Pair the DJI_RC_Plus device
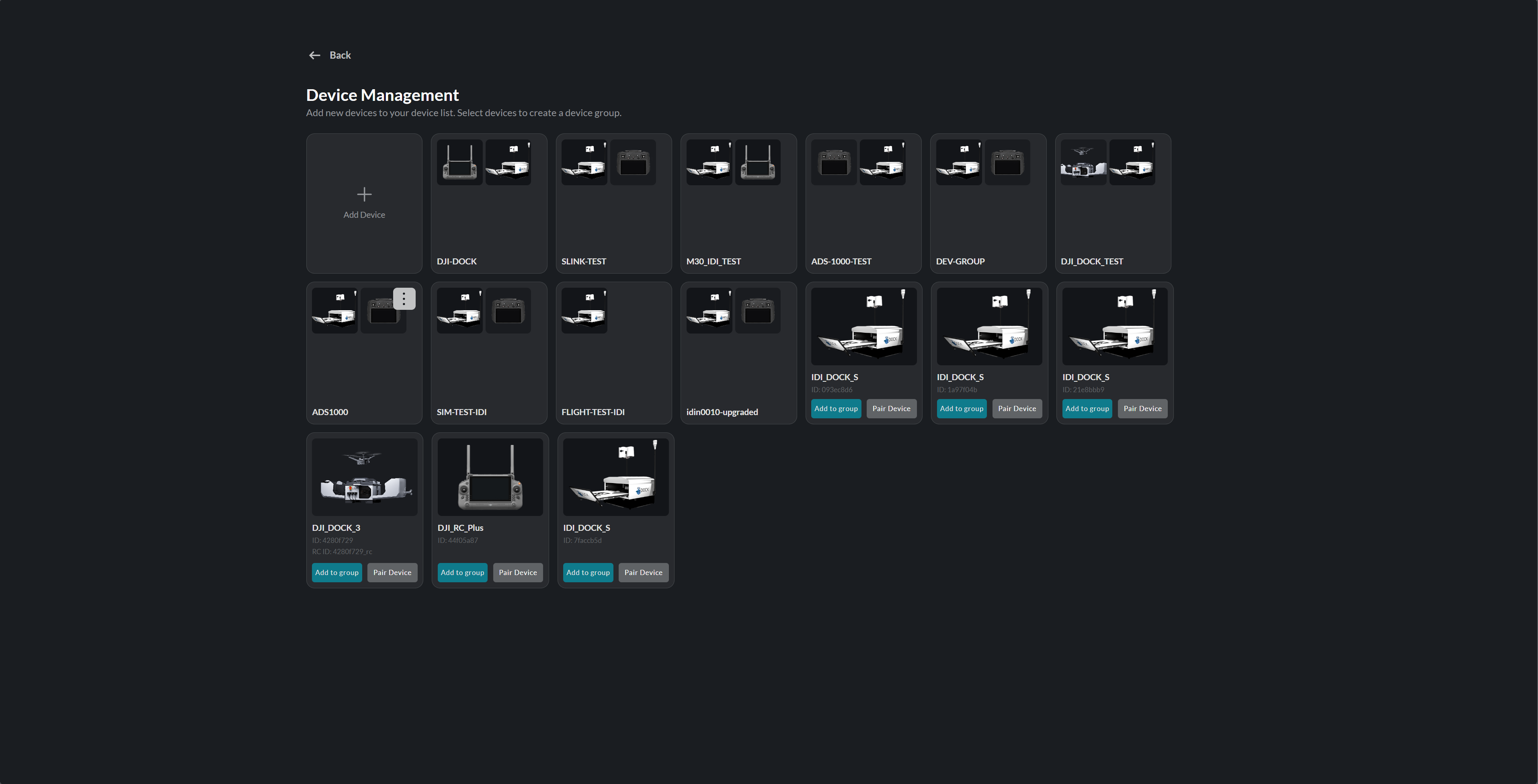 pyautogui.click(x=518, y=572)
